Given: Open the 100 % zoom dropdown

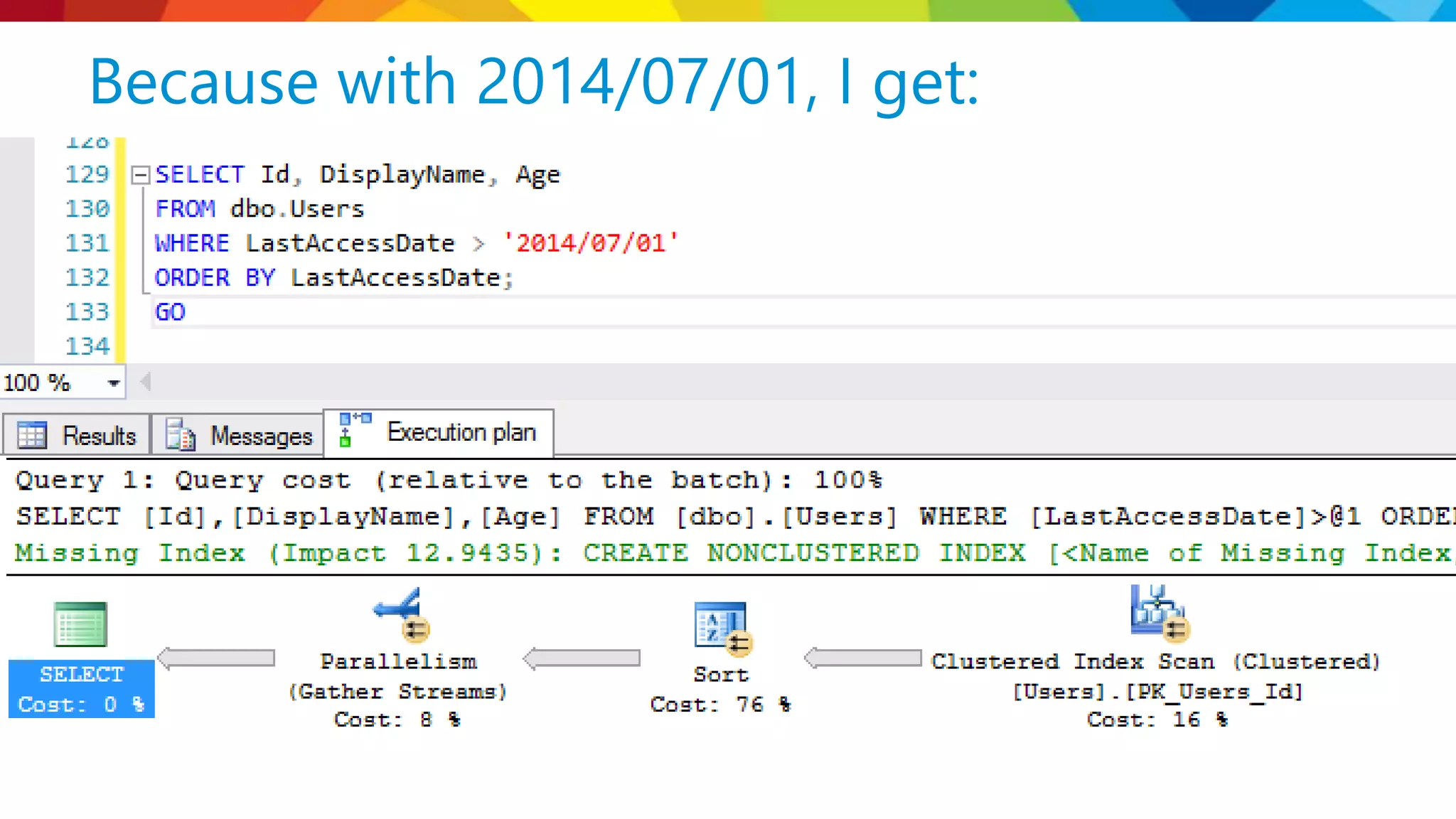Looking at the screenshot, I should pyautogui.click(x=113, y=383).
